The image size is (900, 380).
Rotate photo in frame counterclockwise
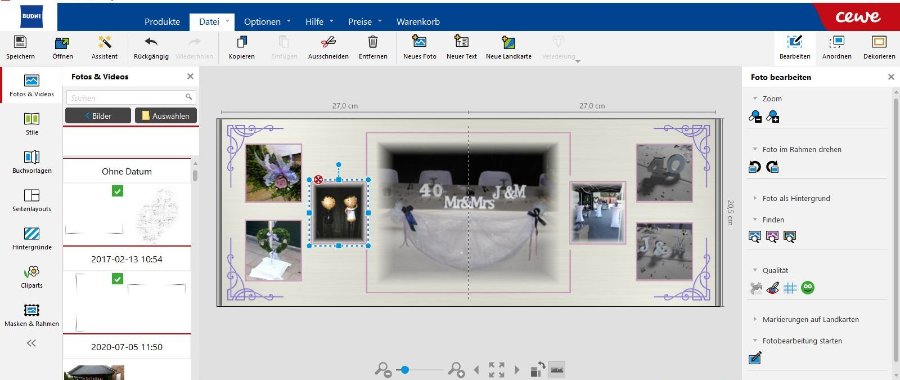point(755,167)
